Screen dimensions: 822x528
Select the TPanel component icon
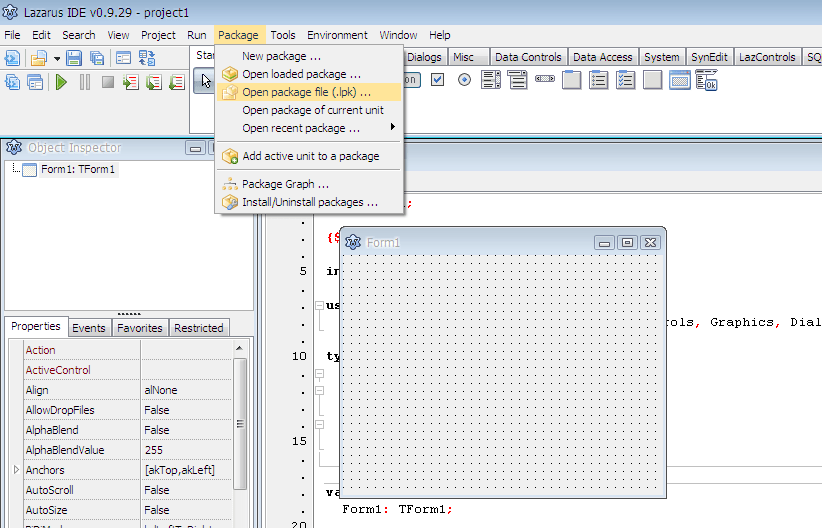coord(652,80)
